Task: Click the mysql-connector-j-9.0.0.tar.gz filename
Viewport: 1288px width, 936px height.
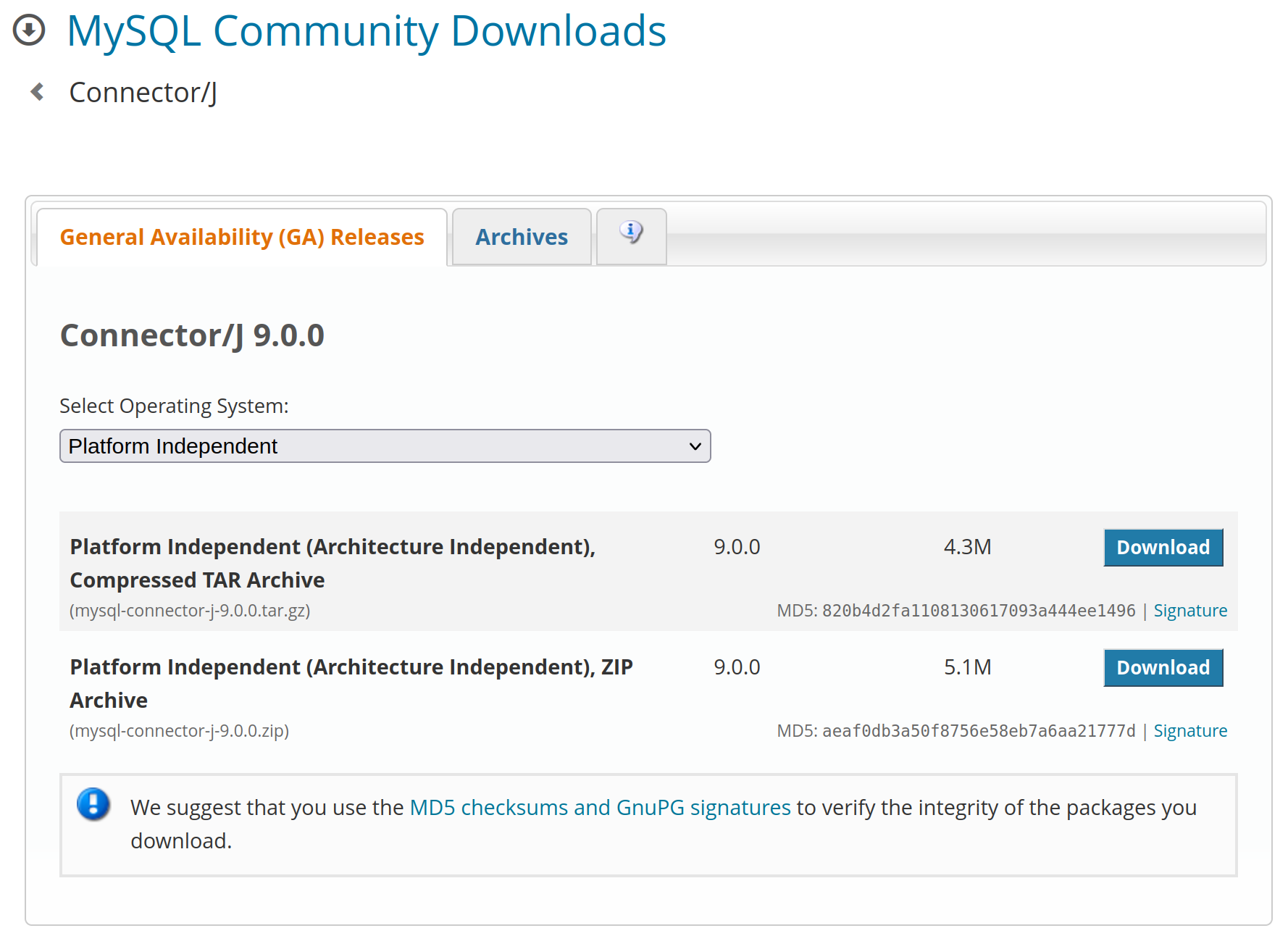Action: click(190, 611)
